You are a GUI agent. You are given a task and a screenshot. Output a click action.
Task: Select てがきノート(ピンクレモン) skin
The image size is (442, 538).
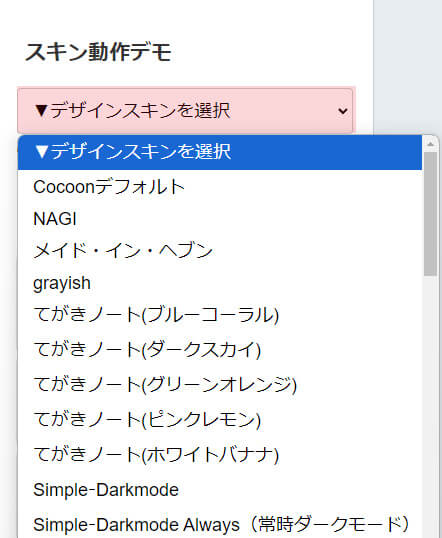tap(220, 420)
